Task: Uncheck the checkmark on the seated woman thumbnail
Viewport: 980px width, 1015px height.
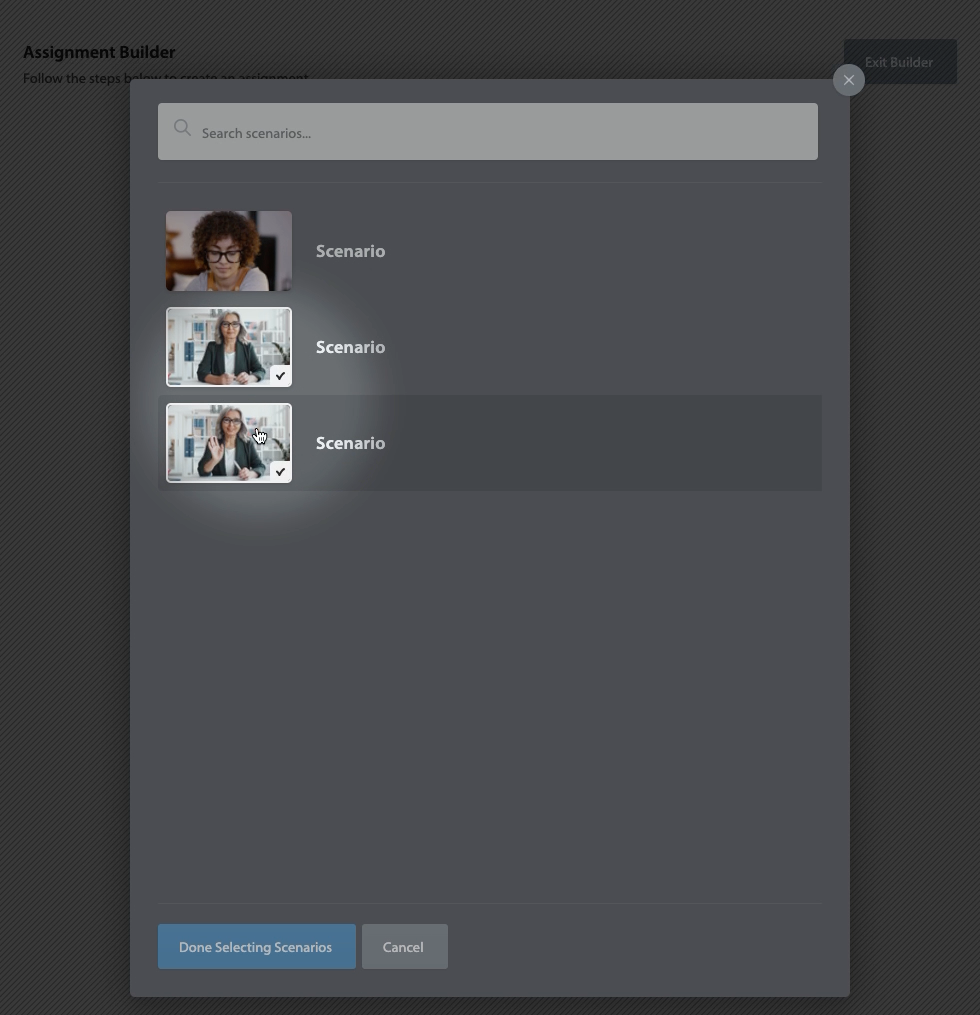Action: tap(280, 375)
